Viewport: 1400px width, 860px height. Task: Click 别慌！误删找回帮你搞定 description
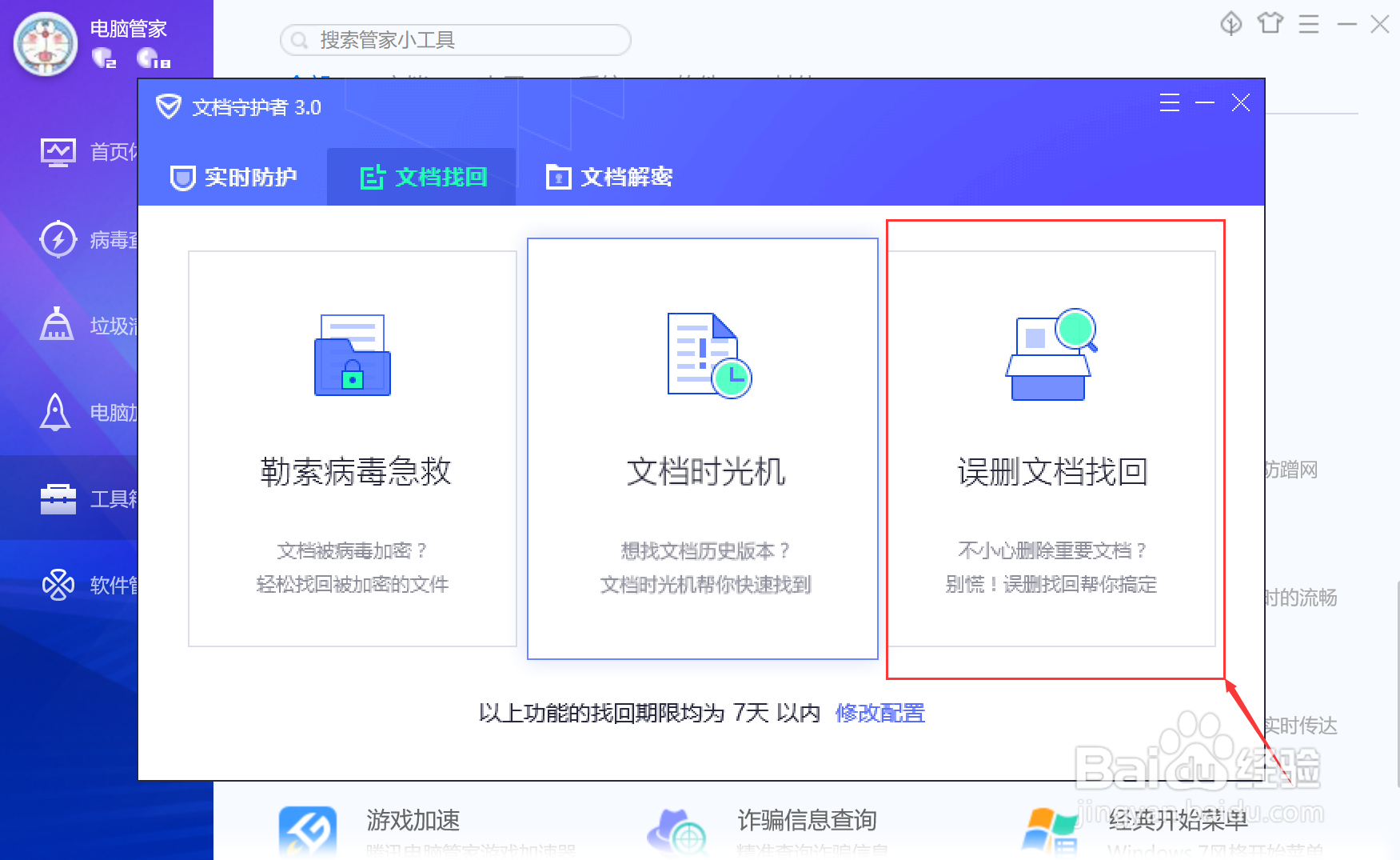(1051, 585)
